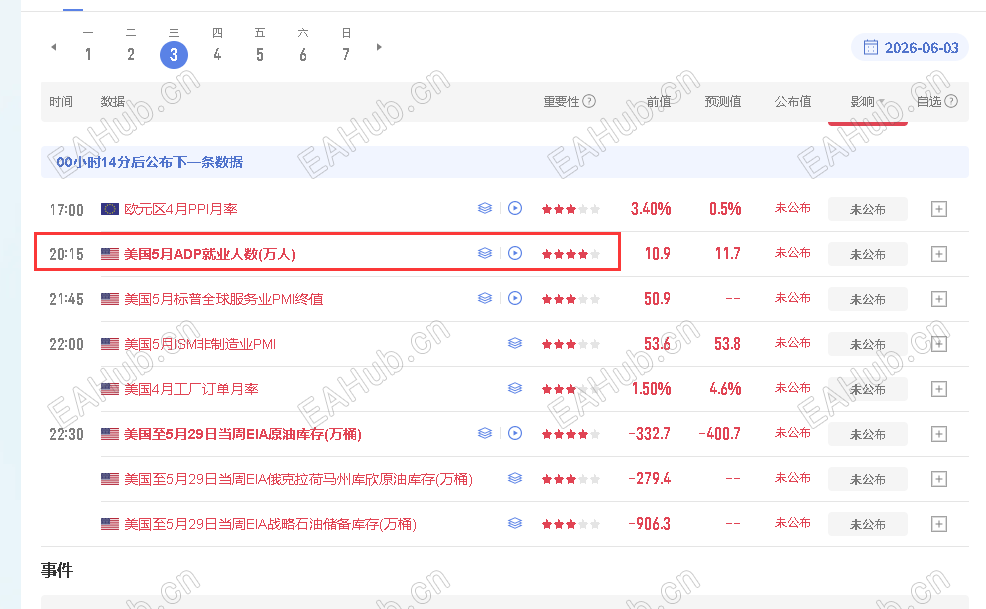The height and width of the screenshot is (609, 986).
Task: Open layers icon for 欧元区4月PPI月率
Action: coord(485,208)
